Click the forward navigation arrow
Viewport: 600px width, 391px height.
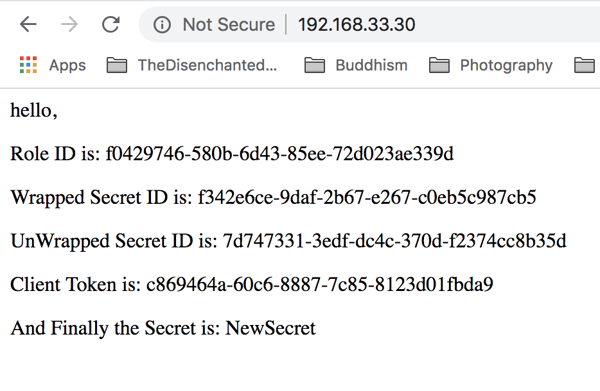(69, 24)
